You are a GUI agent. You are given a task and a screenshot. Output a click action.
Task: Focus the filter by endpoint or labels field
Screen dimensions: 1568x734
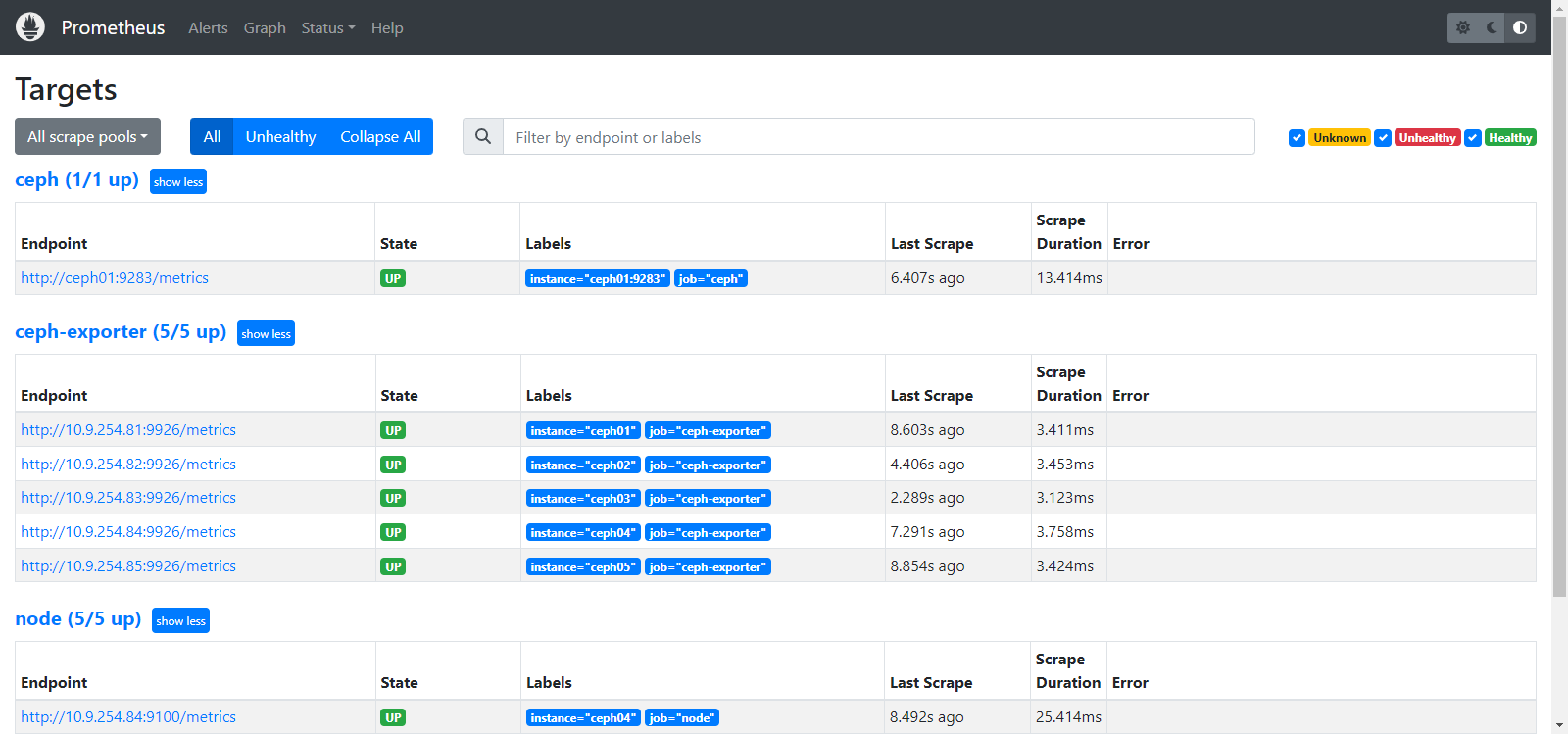tap(878, 136)
